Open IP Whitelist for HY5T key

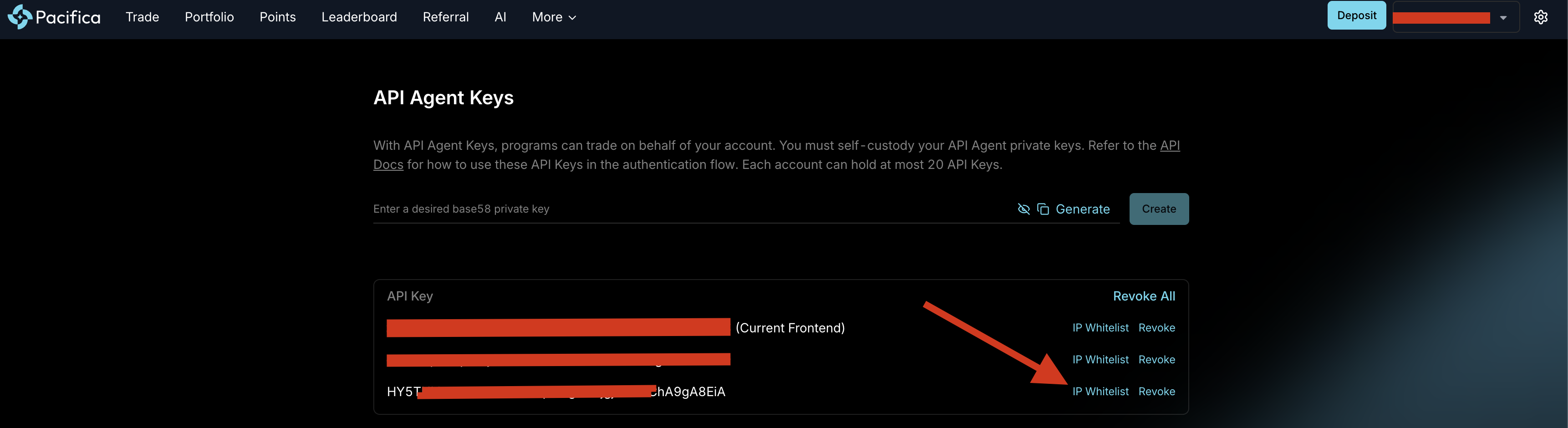1100,392
